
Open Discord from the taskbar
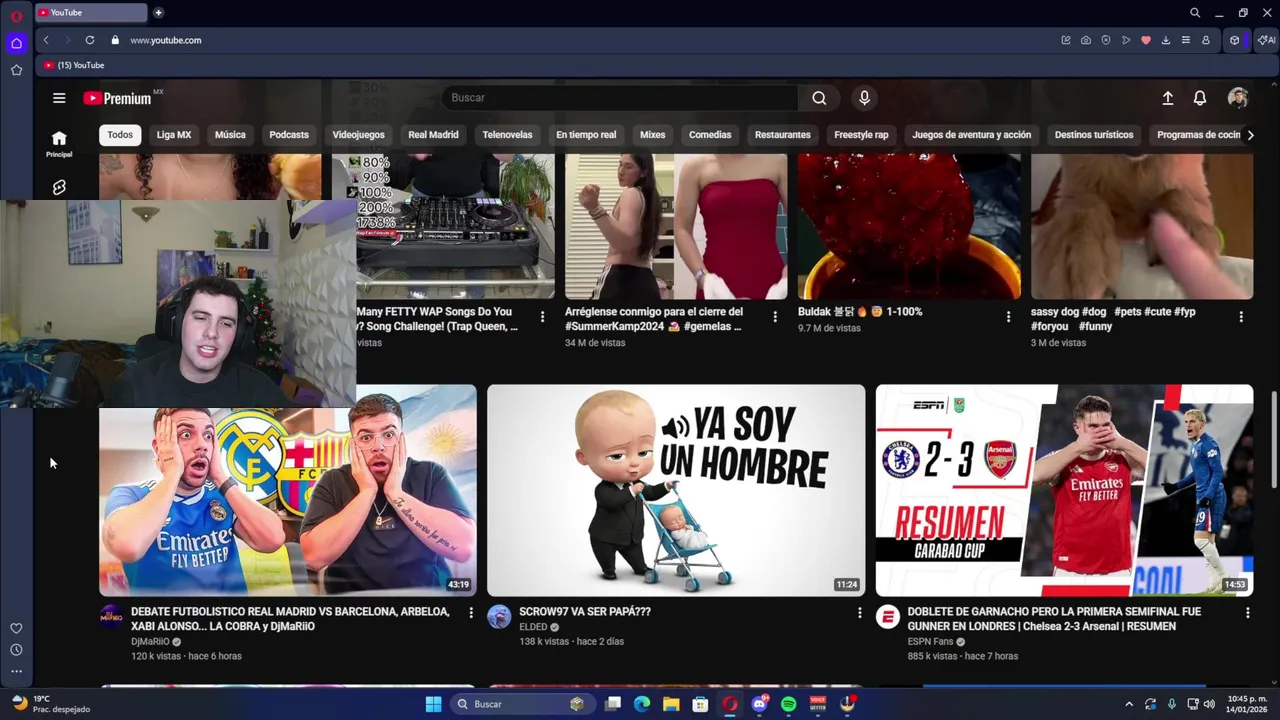759,704
